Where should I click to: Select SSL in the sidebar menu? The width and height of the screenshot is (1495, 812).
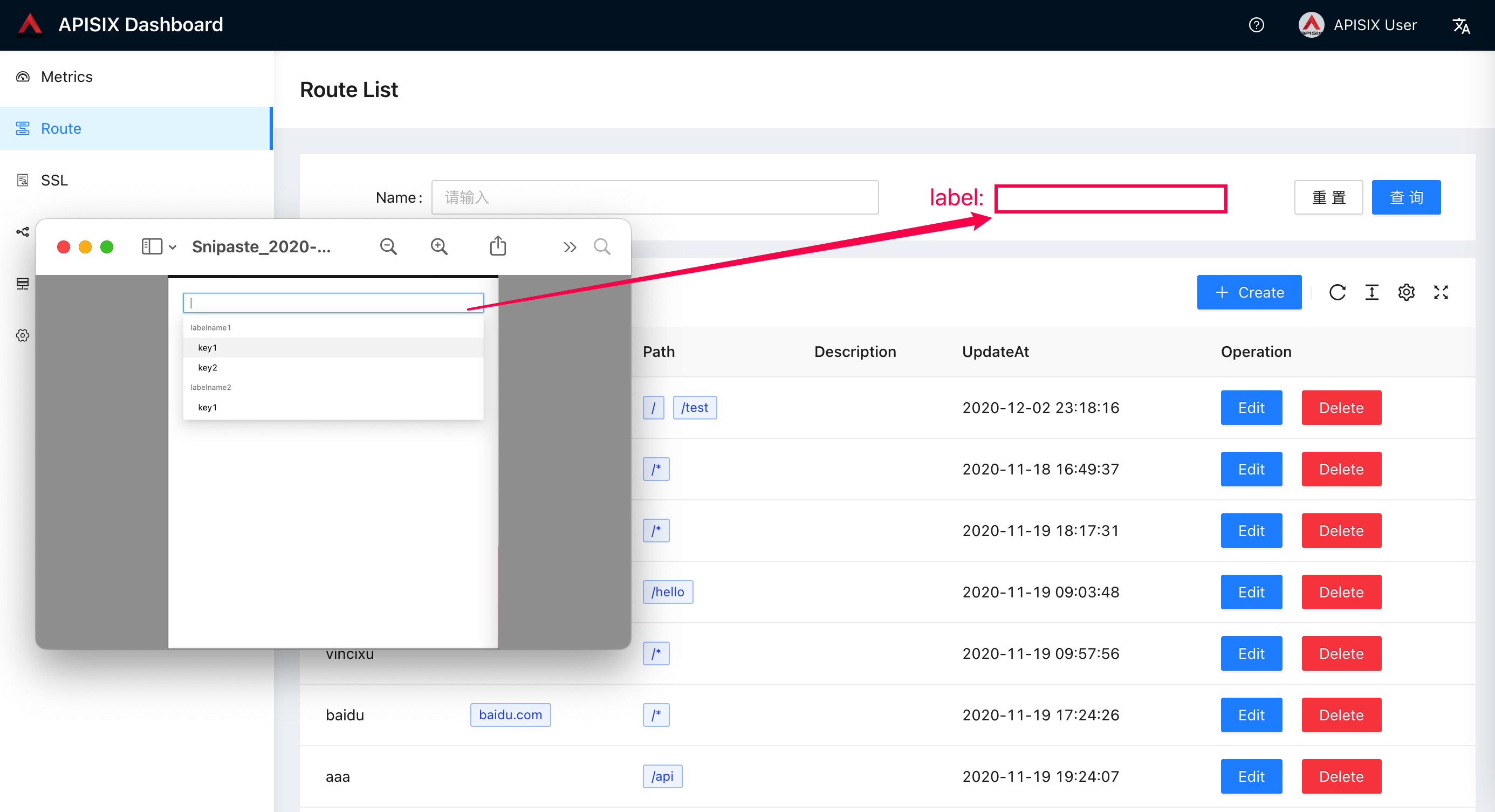tap(54, 180)
